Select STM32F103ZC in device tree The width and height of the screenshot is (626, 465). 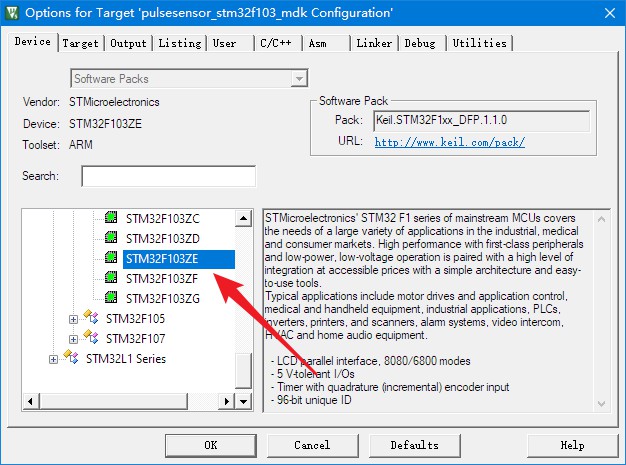163,219
